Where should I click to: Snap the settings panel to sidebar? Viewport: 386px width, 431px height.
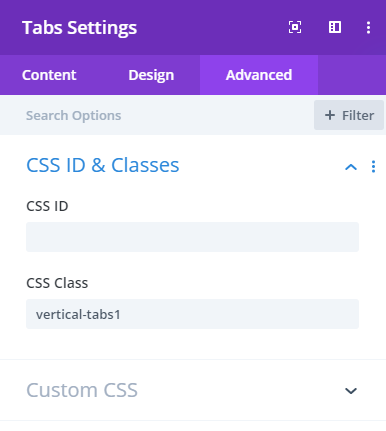335,27
